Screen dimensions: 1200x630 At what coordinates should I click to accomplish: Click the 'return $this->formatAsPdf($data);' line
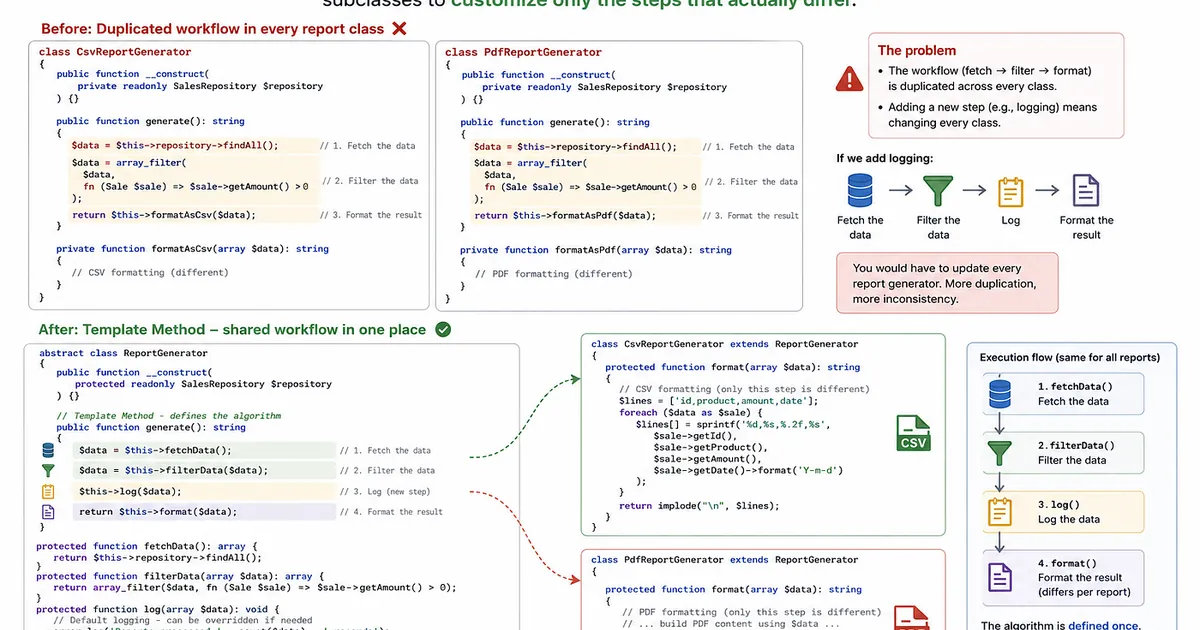[565, 216]
